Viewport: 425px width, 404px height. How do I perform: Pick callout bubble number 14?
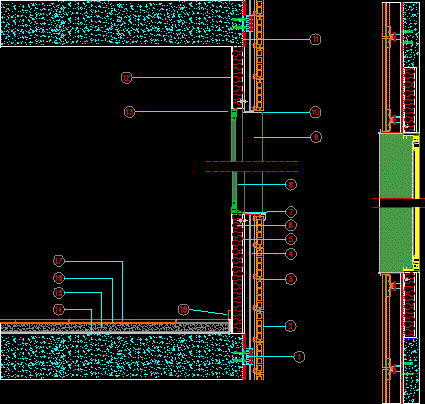click(59, 310)
